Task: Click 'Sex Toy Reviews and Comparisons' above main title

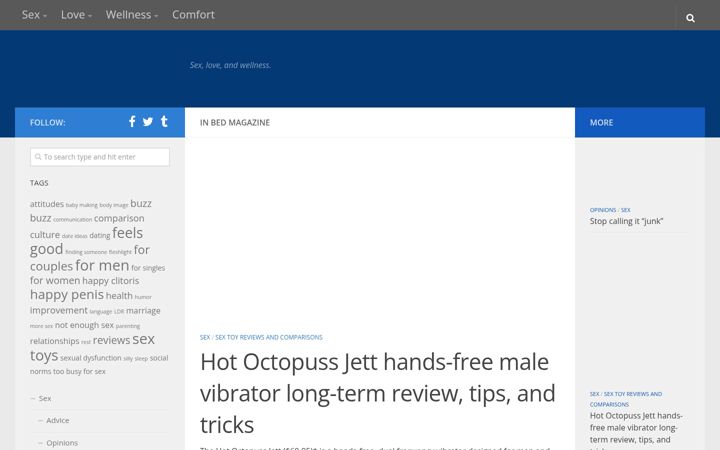Action: pyautogui.click(x=269, y=338)
